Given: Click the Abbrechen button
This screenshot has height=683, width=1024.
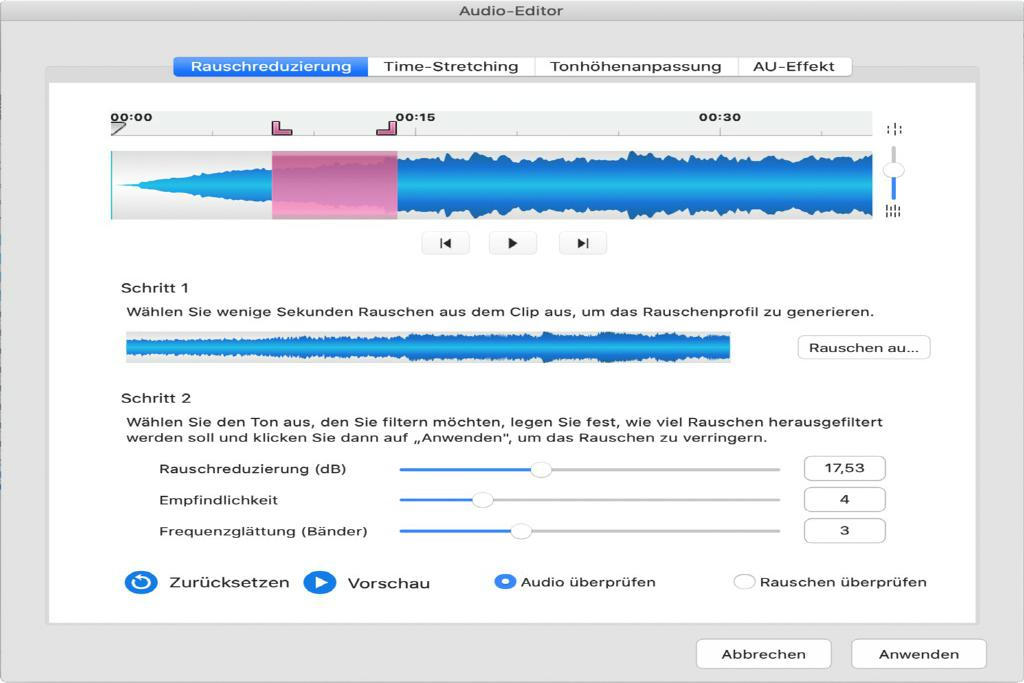Looking at the screenshot, I should point(764,654).
